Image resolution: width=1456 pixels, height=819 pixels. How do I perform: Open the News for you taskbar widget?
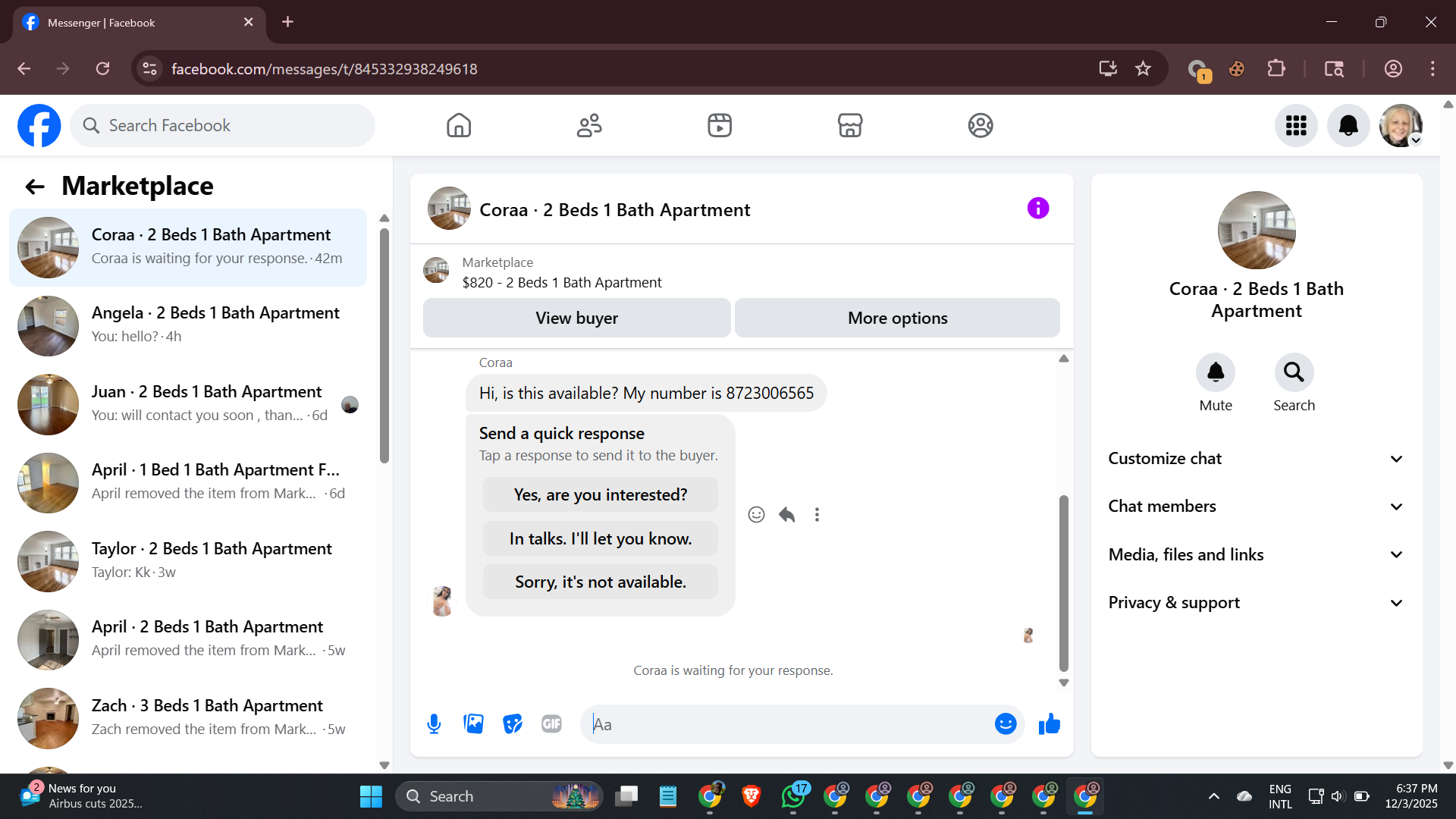coord(82,796)
